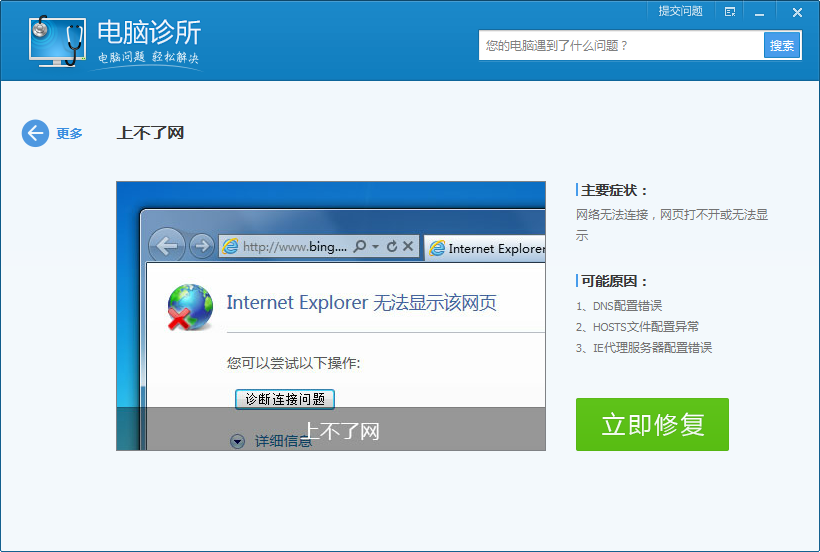The height and width of the screenshot is (552, 820).
Task: Click the 提交问题 link
Action: 680,11
